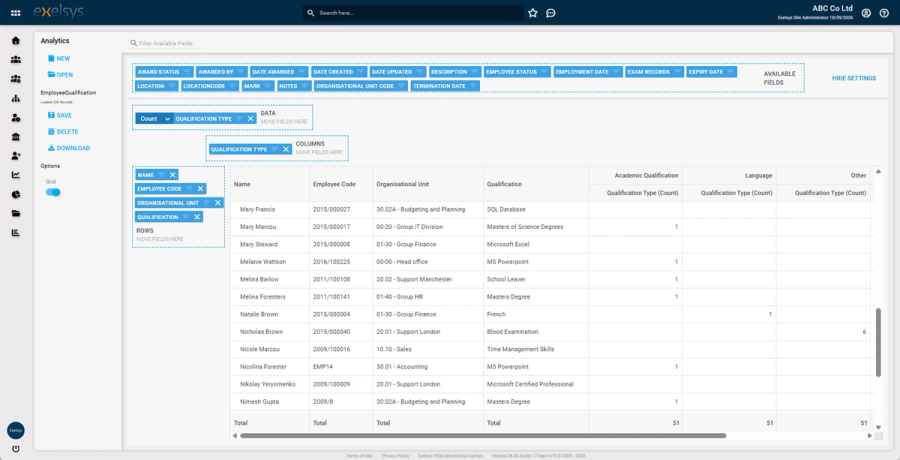Open Terms of Use footer link
Screen dimensions: 900x460
click(x=359, y=456)
